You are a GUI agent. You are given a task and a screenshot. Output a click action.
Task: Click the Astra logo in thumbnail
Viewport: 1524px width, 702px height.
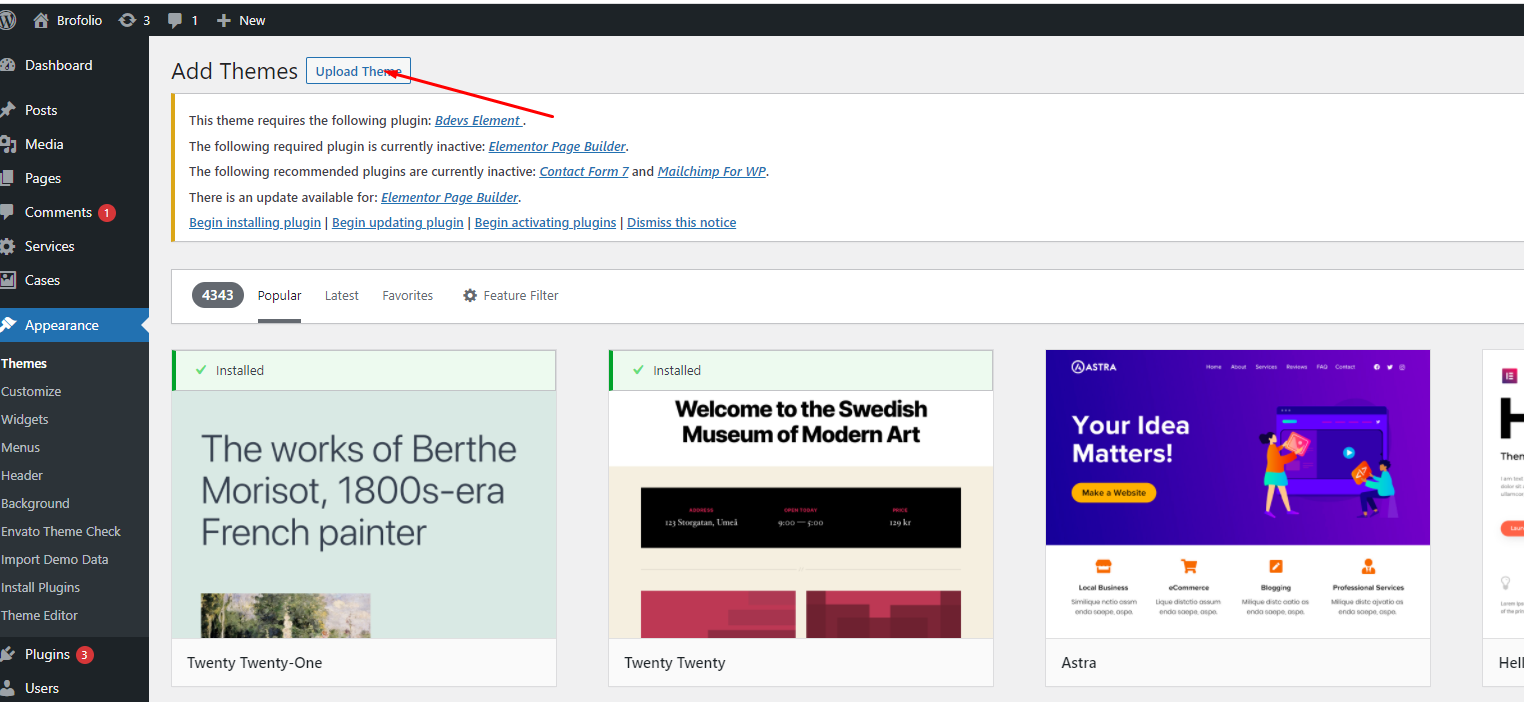(1095, 367)
